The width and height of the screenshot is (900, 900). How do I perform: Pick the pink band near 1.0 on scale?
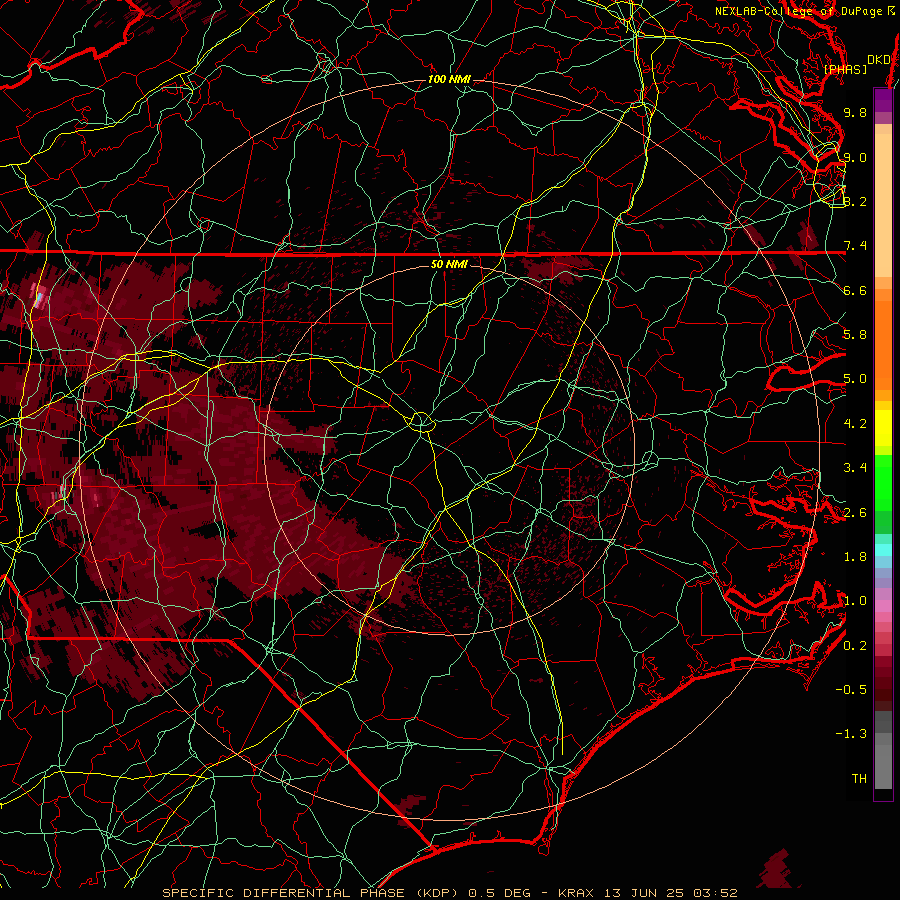[x=883, y=606]
